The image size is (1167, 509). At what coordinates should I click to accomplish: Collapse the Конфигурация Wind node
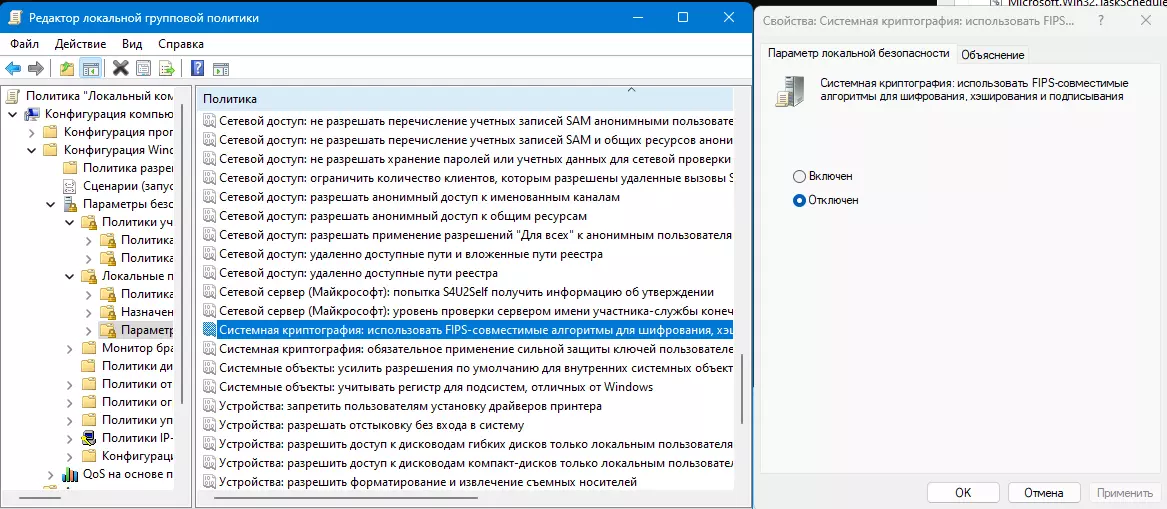32,150
